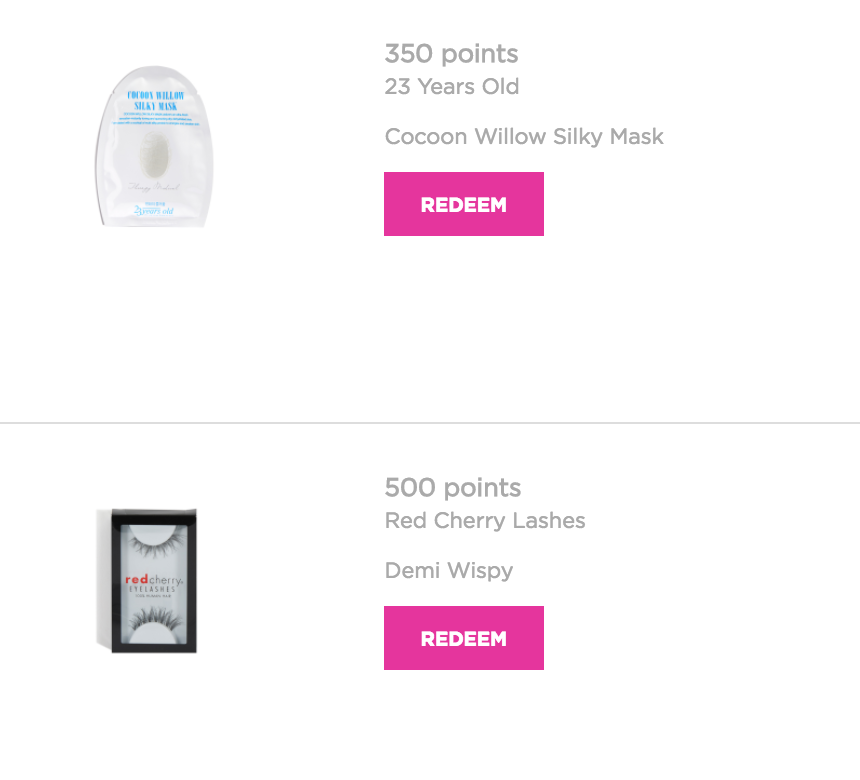This screenshot has height=780, width=860.
Task: Click the blue 23 years old logo on package
Action: (x=154, y=210)
